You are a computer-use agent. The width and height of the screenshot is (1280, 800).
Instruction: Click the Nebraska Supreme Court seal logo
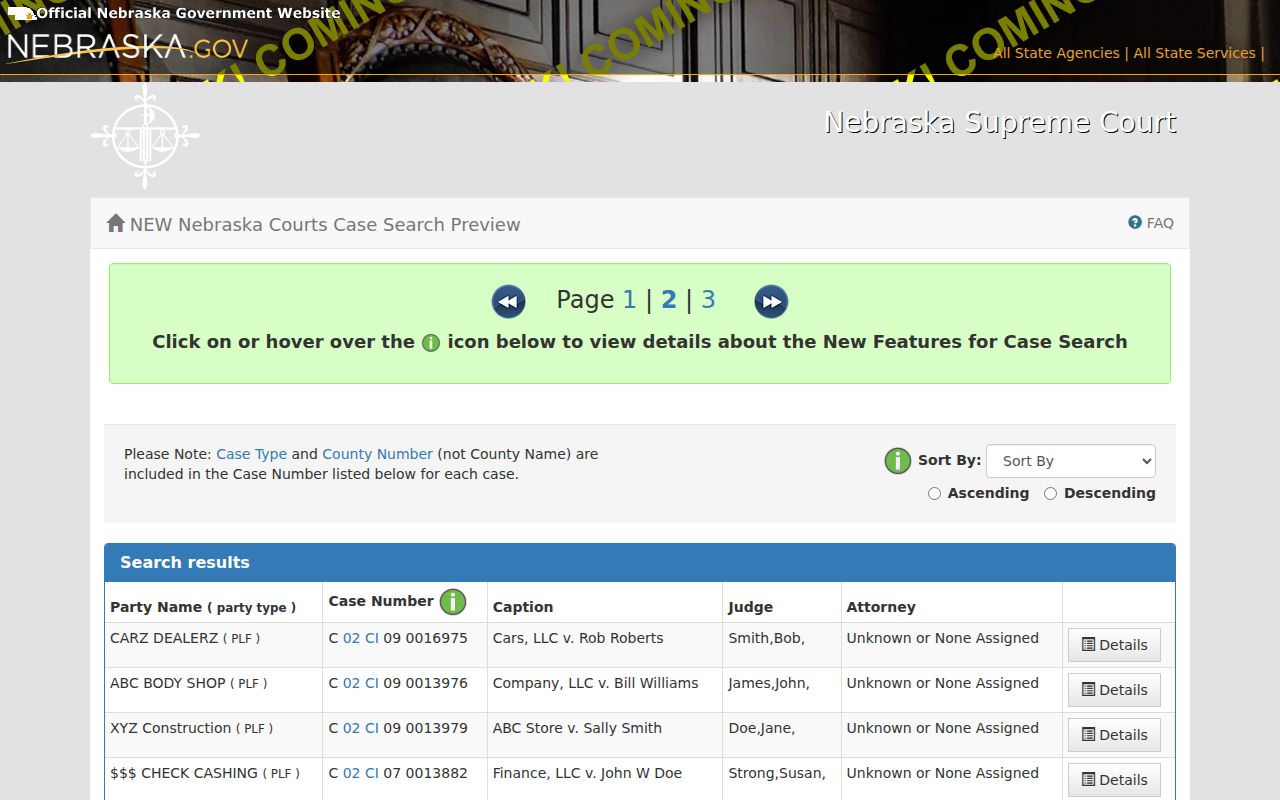click(145, 135)
